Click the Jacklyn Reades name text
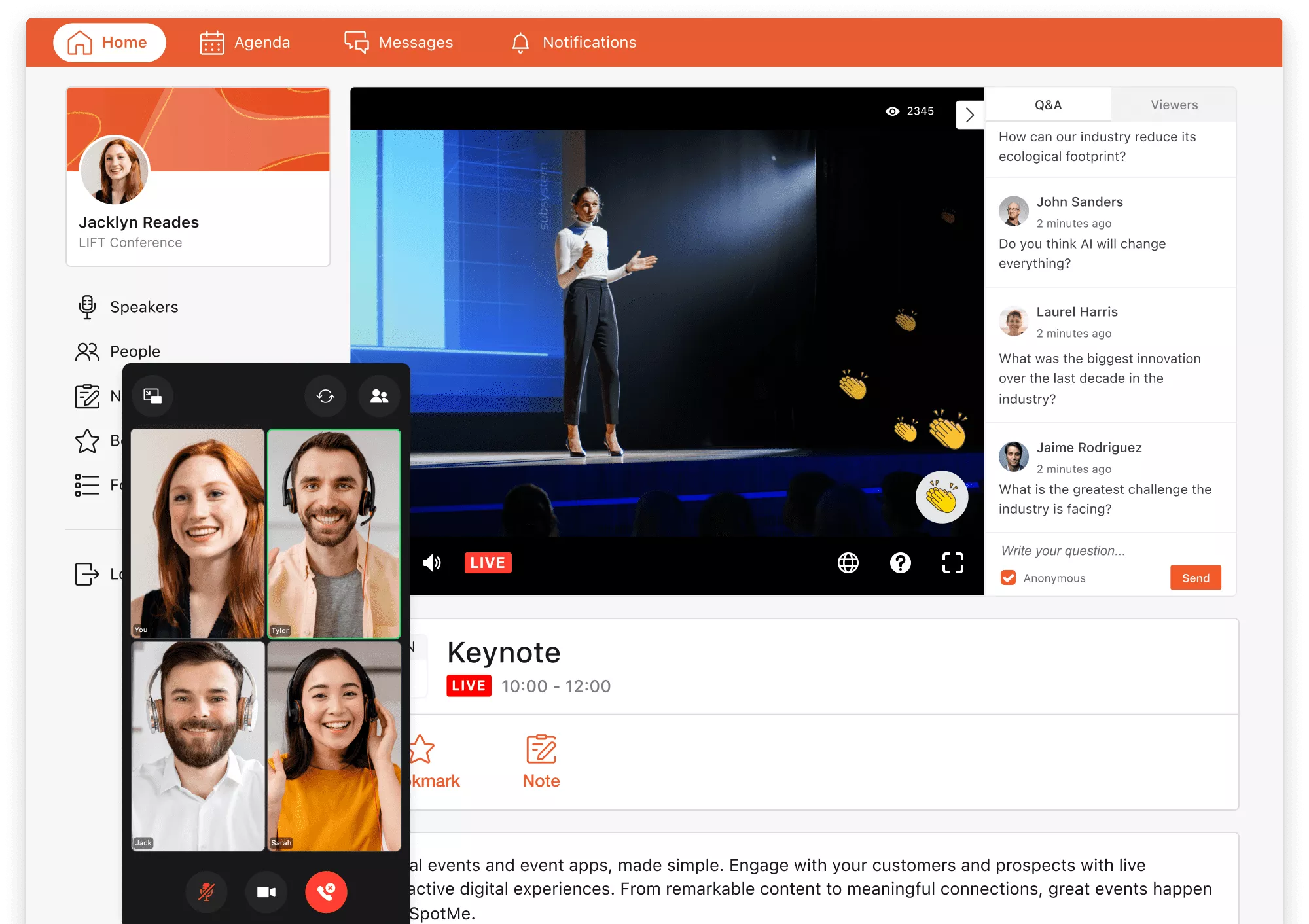1309x924 pixels. click(139, 222)
